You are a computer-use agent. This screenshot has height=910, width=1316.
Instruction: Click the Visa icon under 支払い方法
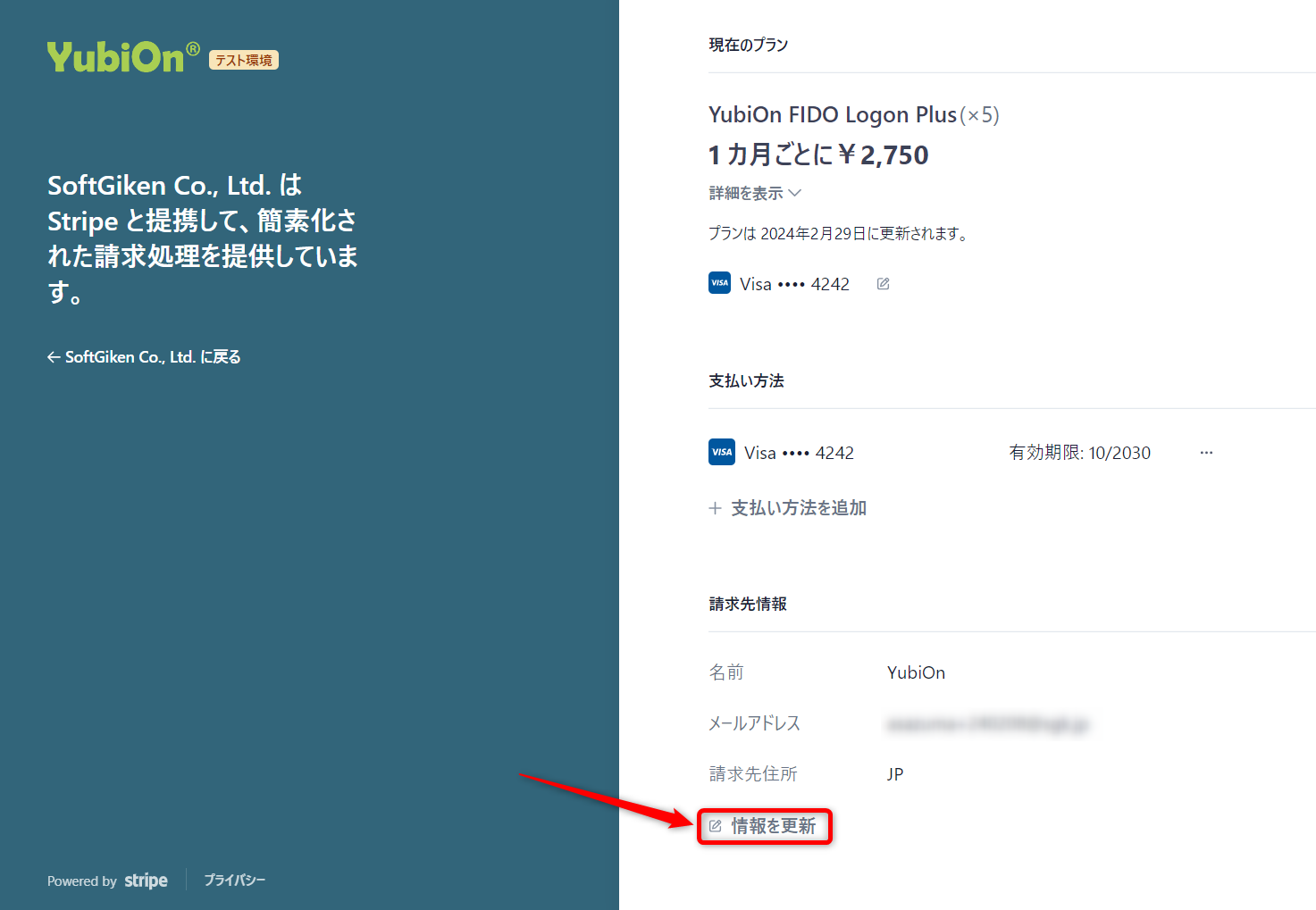click(722, 452)
